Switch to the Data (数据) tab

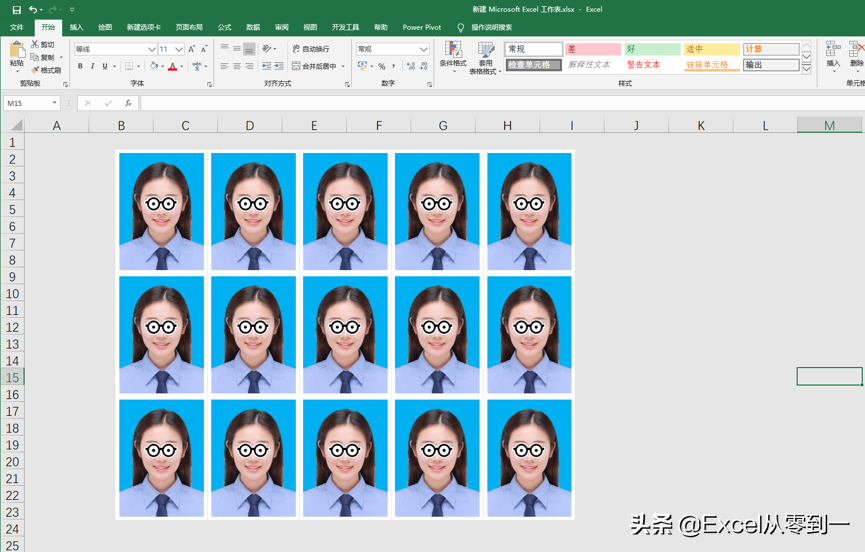point(253,27)
